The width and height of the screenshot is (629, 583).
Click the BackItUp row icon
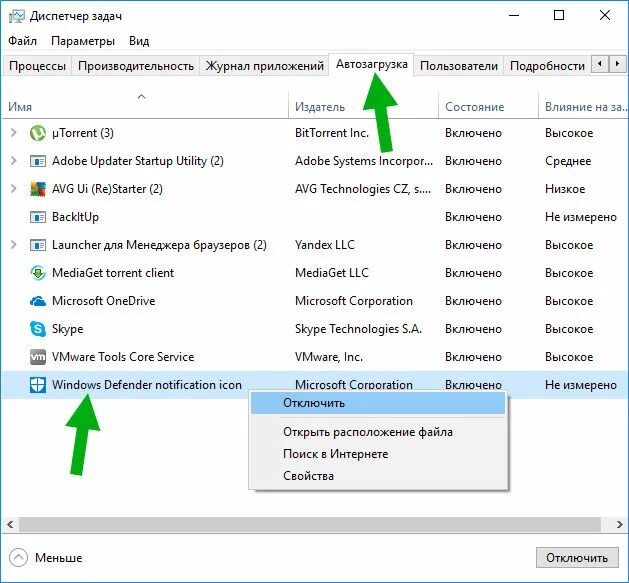(x=38, y=217)
